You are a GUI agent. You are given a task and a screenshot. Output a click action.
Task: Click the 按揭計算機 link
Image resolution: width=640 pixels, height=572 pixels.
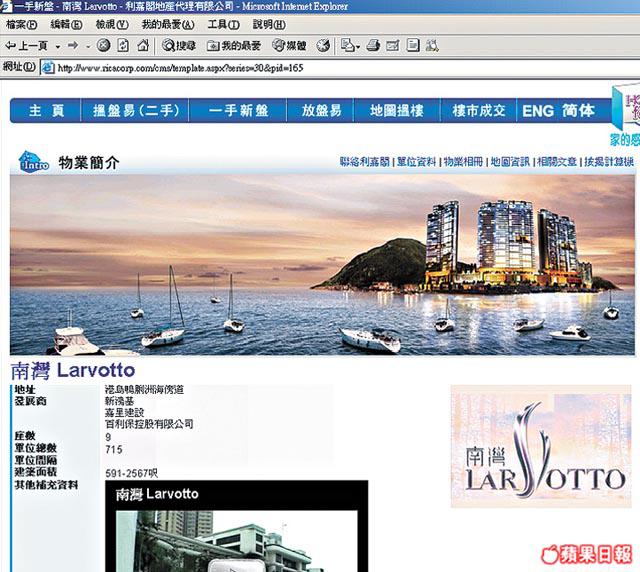coord(609,161)
